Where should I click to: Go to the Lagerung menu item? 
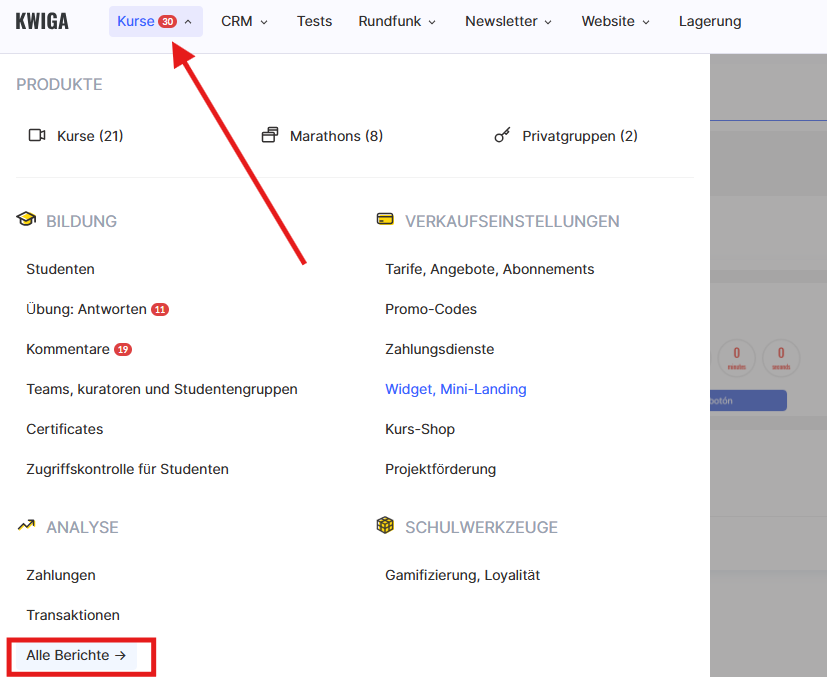[x=710, y=21]
